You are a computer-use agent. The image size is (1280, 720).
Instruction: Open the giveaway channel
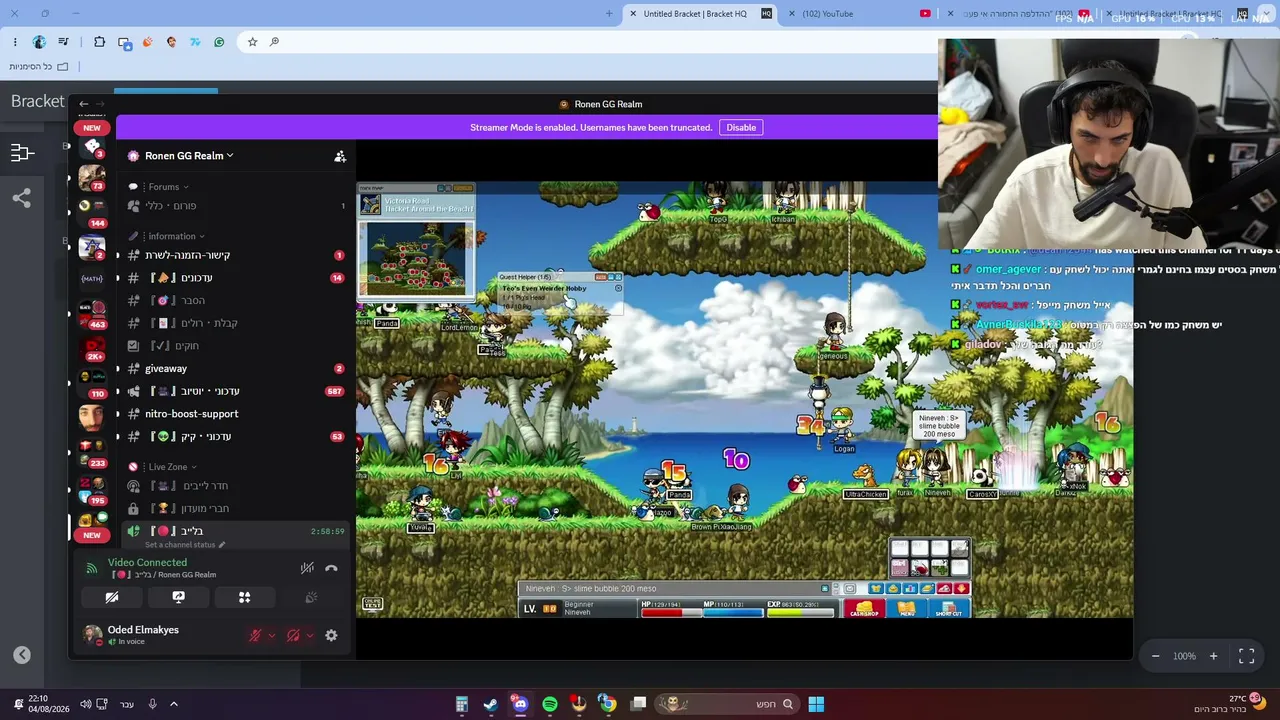point(234,369)
